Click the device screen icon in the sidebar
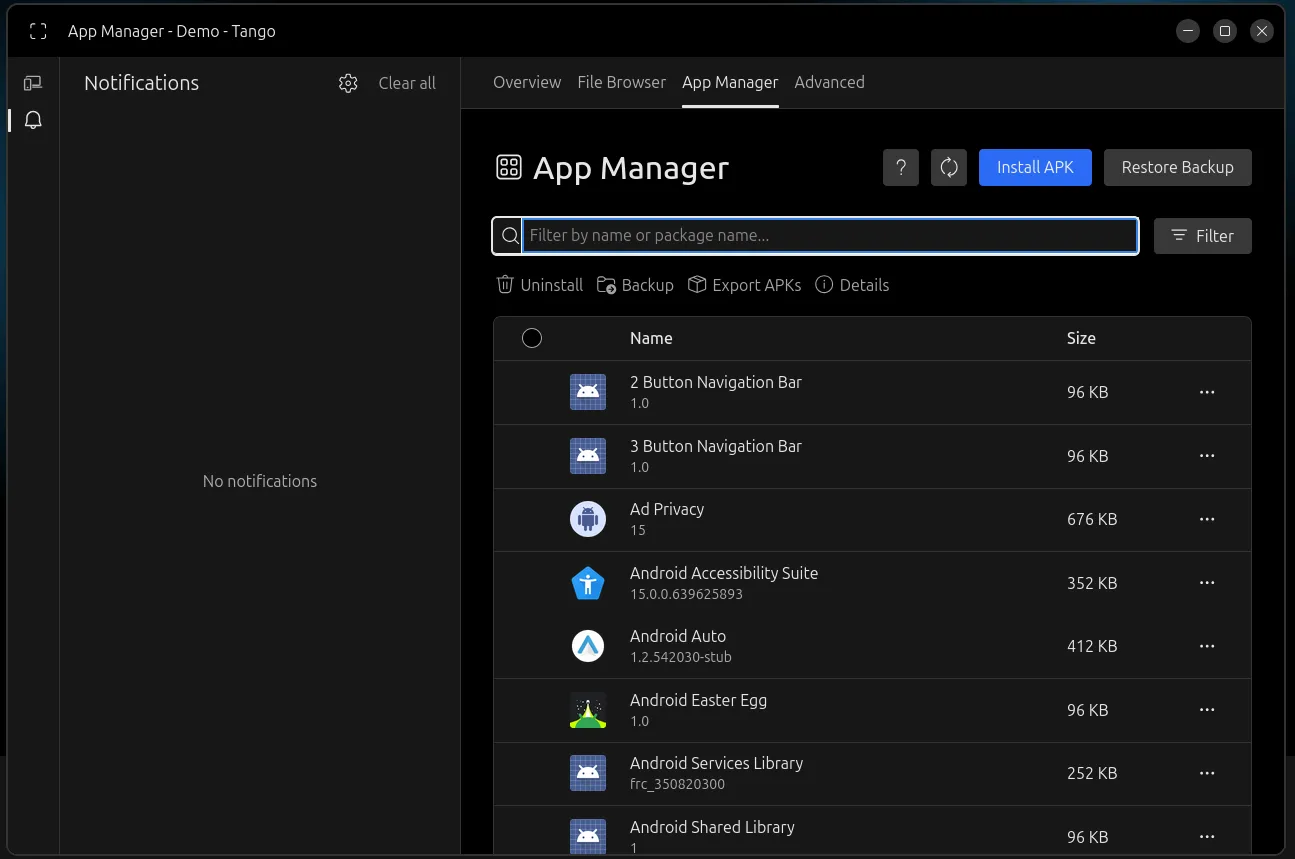Screen dimensions: 1295x859 pyautogui.click(x=33, y=82)
